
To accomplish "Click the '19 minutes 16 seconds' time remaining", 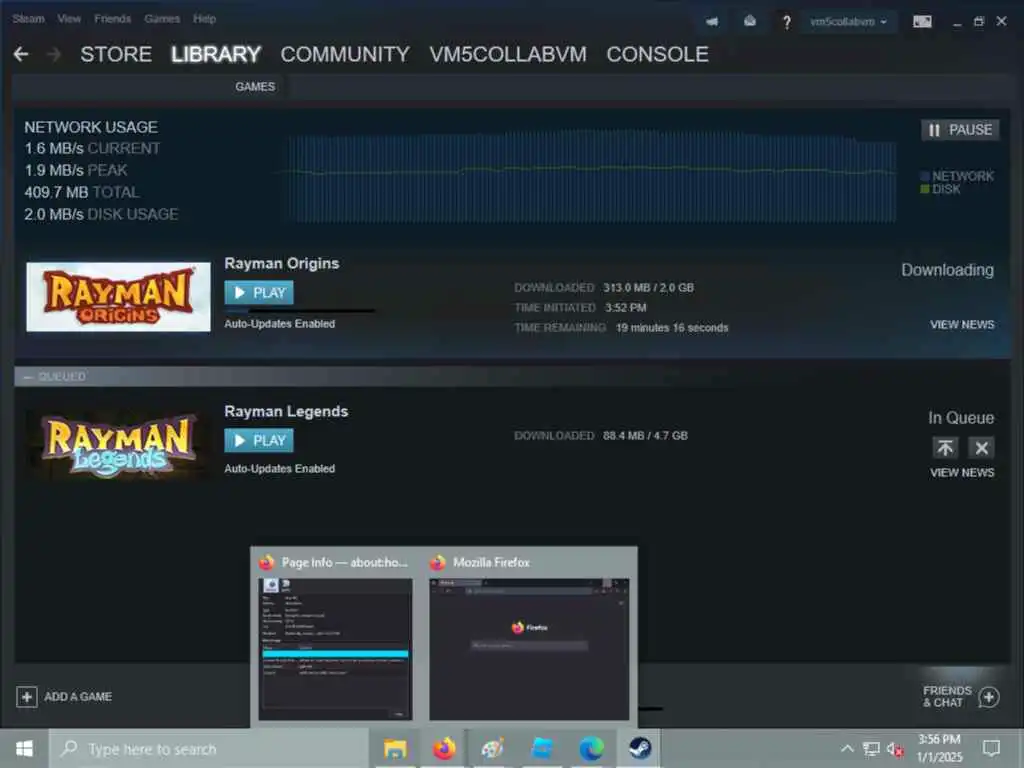I will [x=672, y=328].
